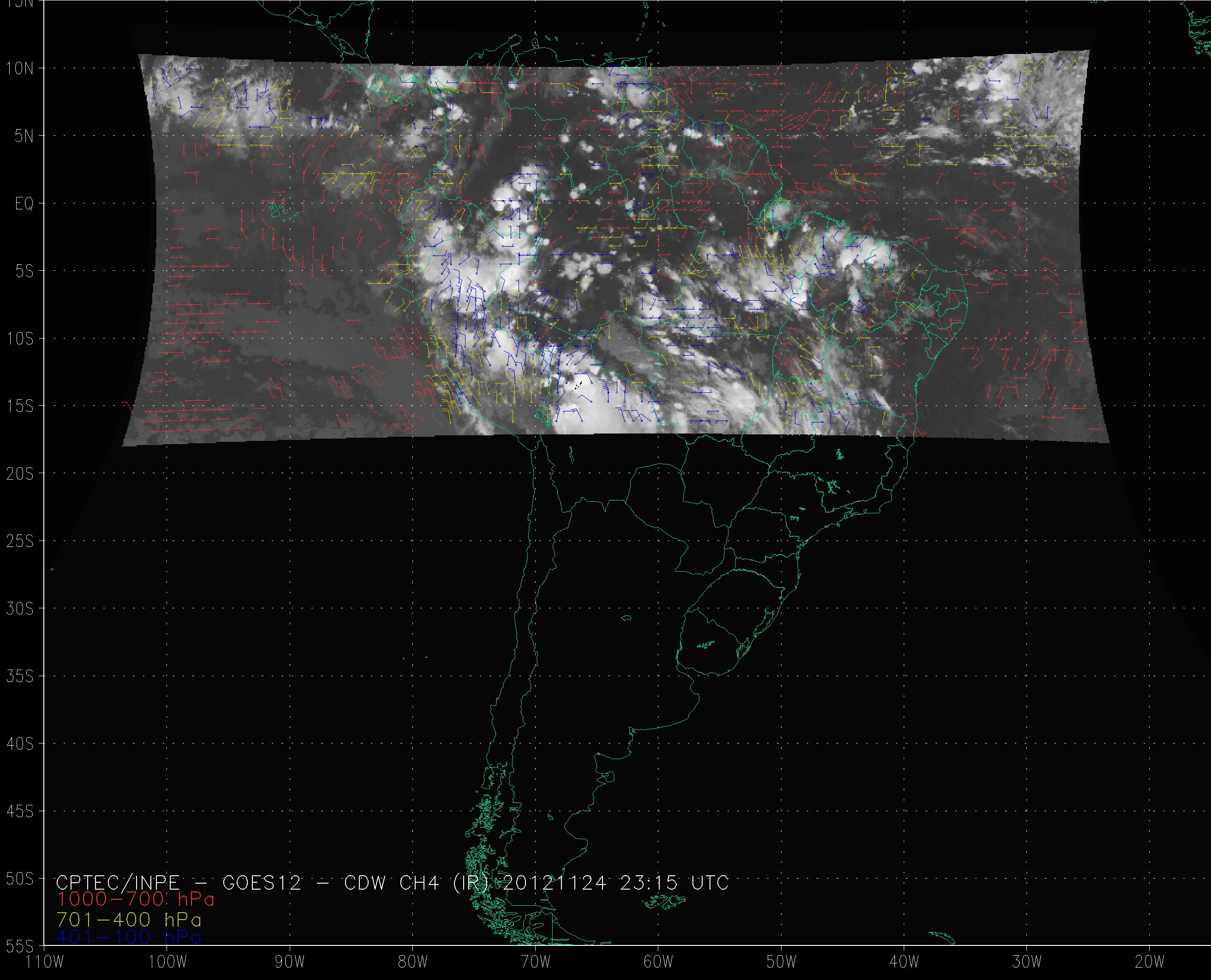Click the 70W longitude axis label
This screenshot has height=980, width=1211.
coord(535,962)
